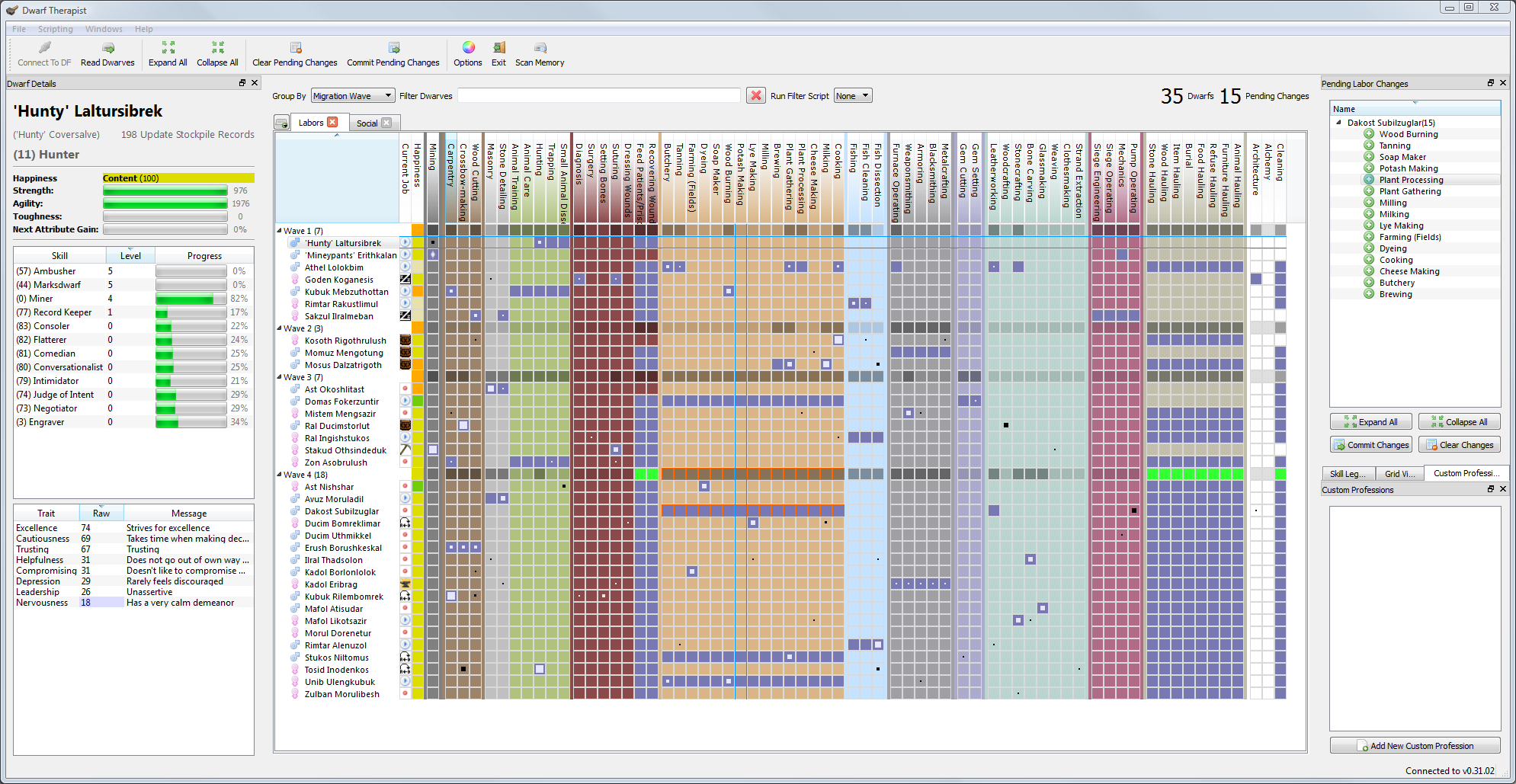Click the red clear filter icon
The image size is (1516, 784).
pyautogui.click(x=755, y=96)
